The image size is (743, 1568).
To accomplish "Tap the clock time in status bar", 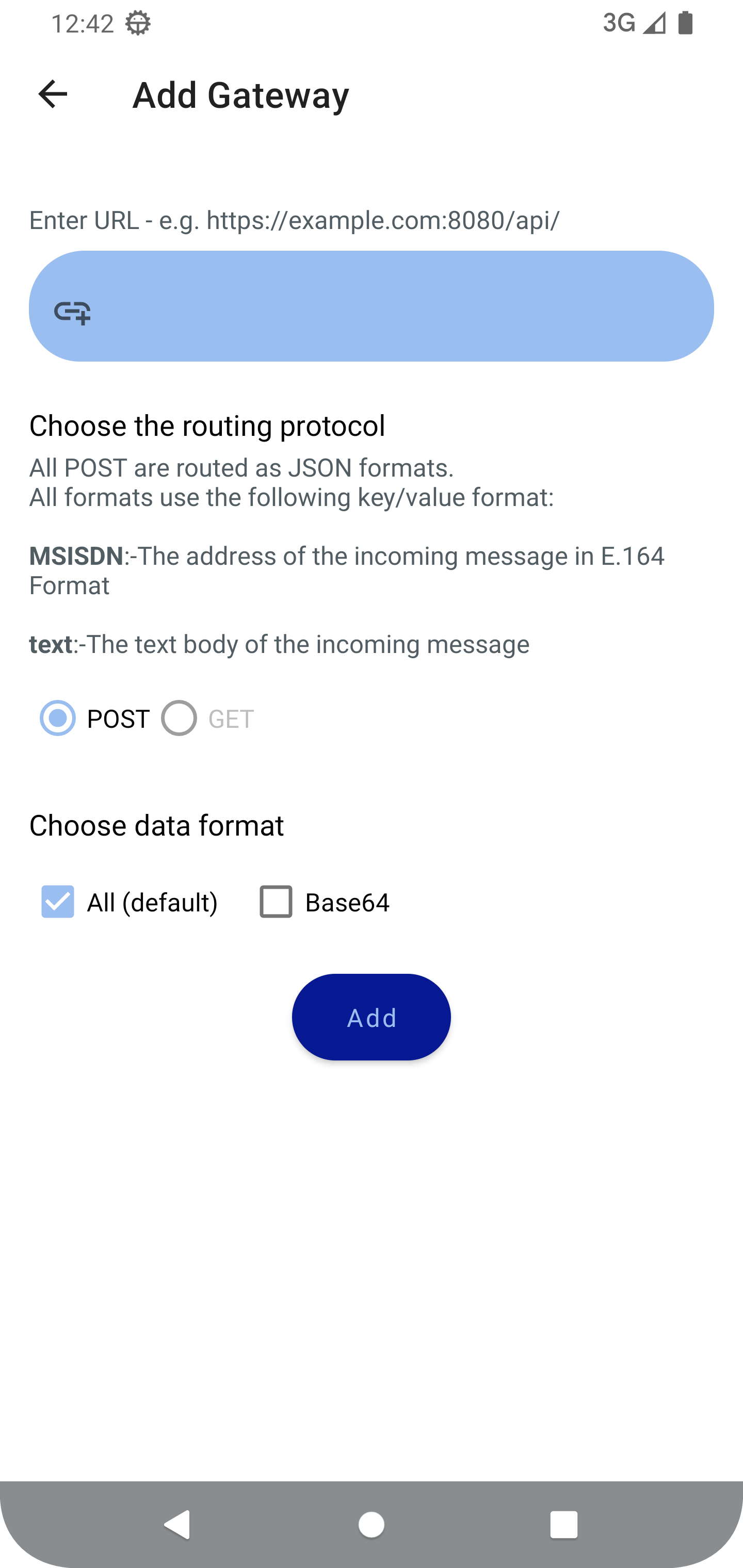I will coord(82,24).
